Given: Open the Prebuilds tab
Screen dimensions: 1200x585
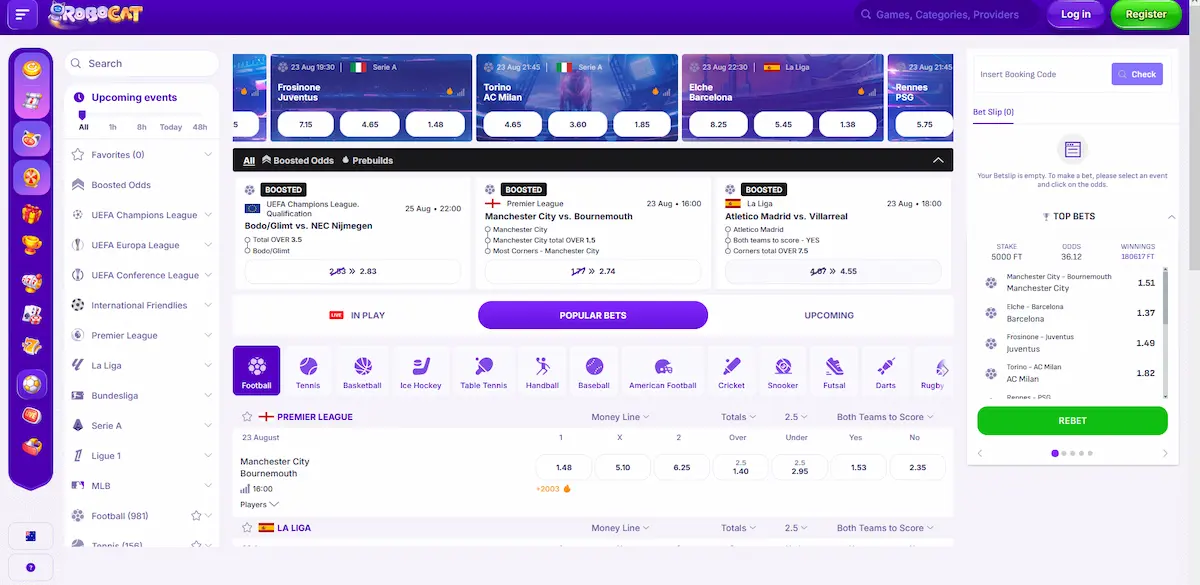Looking at the screenshot, I should pos(367,160).
